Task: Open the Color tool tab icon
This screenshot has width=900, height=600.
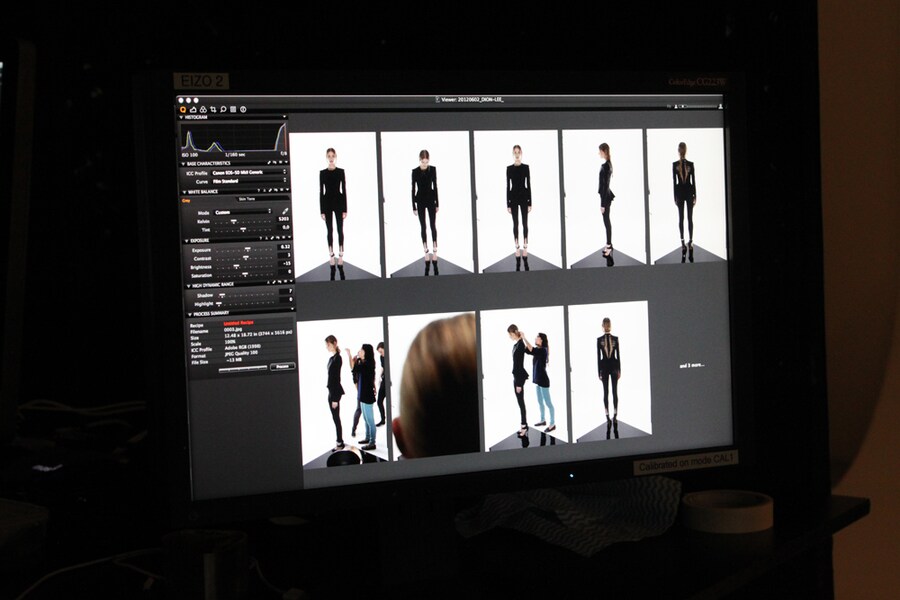Action: pyautogui.click(x=203, y=110)
